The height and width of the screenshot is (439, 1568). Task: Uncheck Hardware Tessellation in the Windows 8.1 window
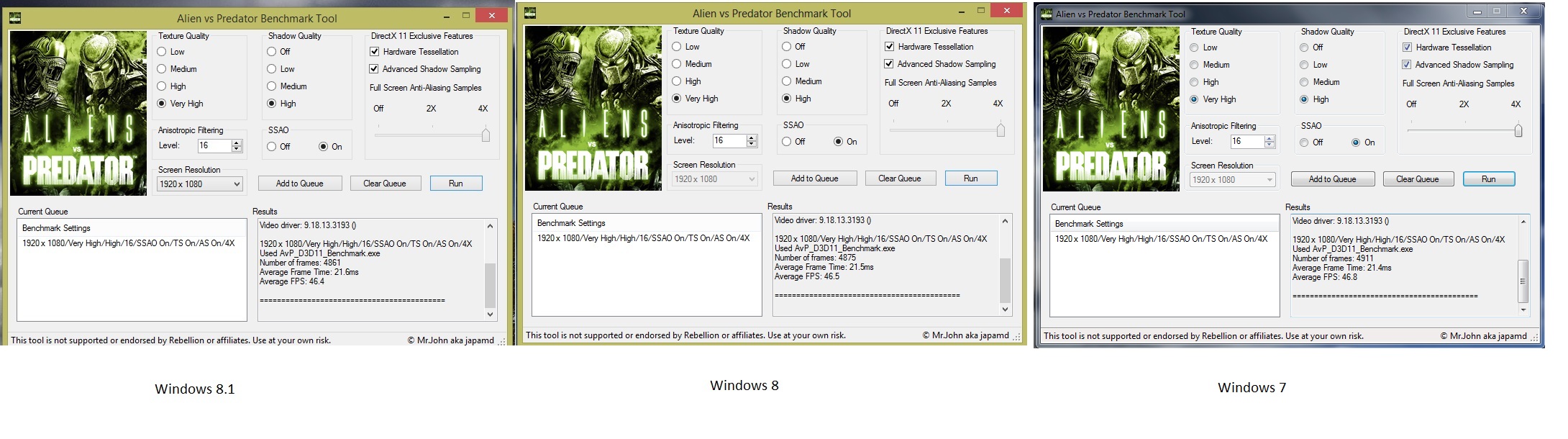[x=374, y=52]
